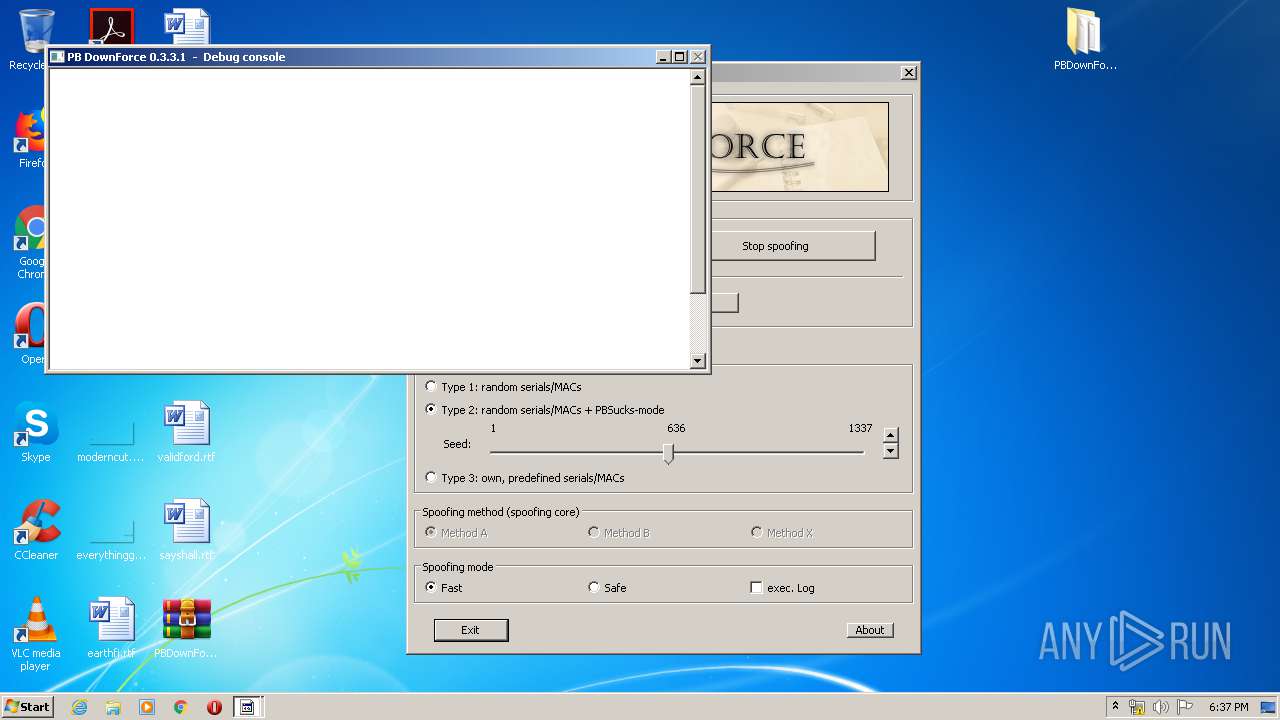Viewport: 1280px width, 720px height.
Task: Open the Word document icon at the top of the desktop
Action: click(186, 26)
